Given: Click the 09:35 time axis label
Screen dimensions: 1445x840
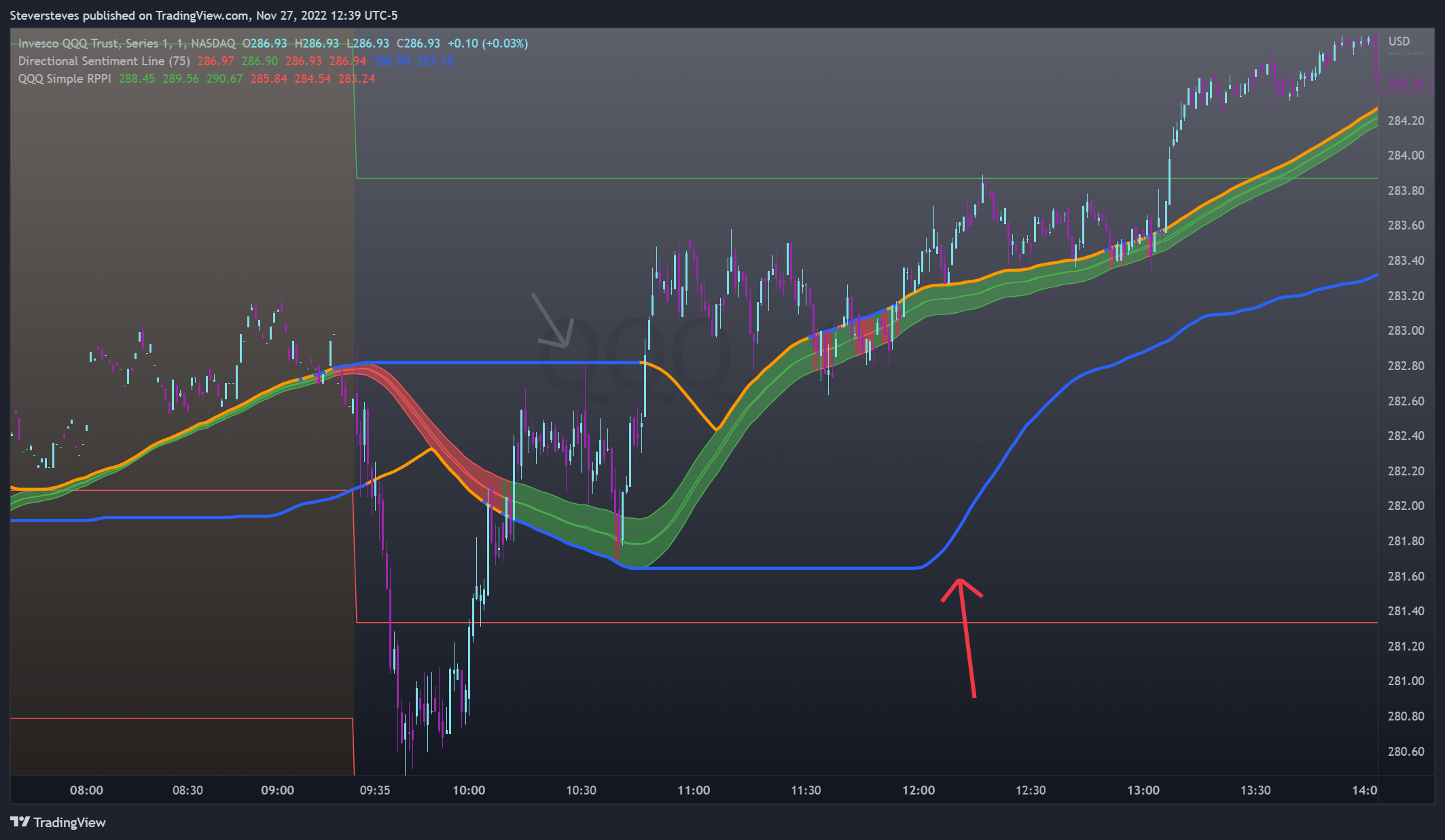Looking at the screenshot, I should pos(375,790).
